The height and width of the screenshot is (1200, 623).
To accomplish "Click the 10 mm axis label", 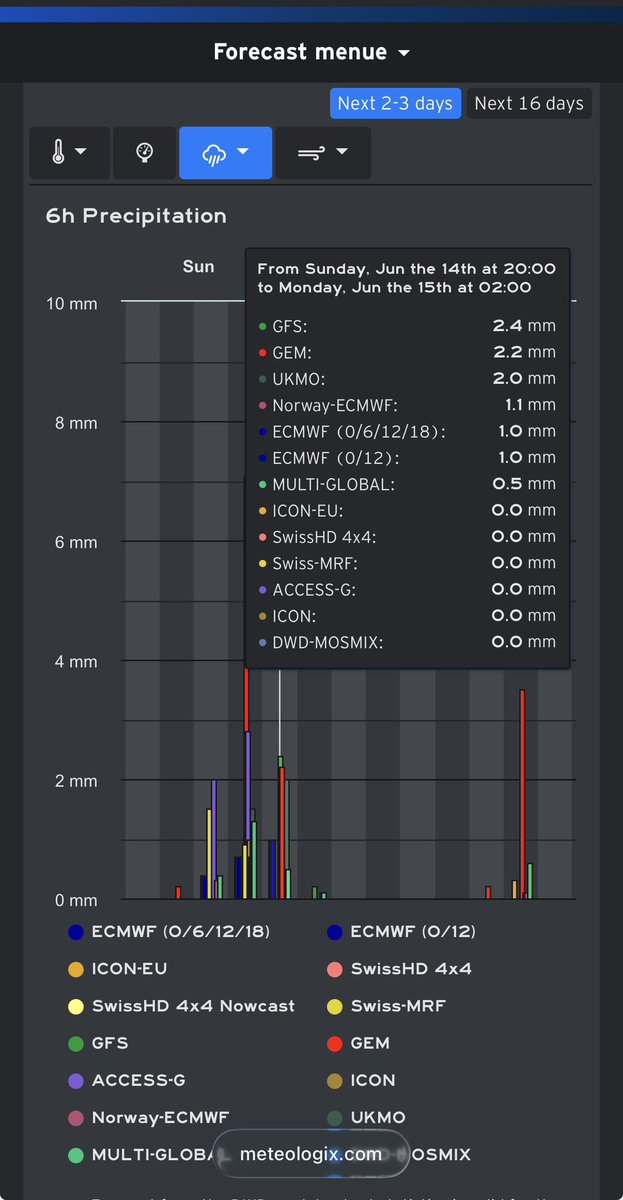I will click(72, 302).
